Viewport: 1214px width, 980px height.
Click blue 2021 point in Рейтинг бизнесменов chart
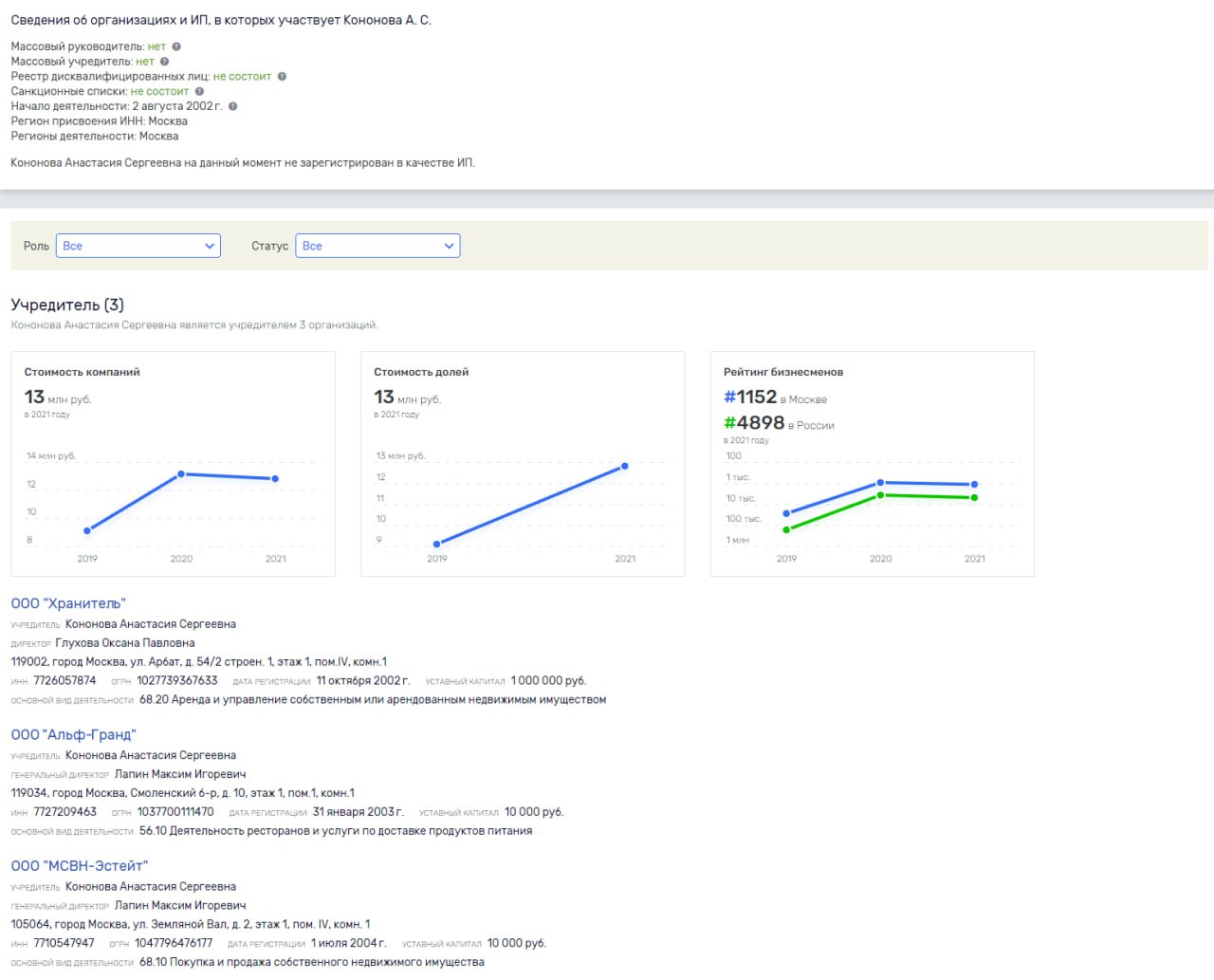(974, 485)
